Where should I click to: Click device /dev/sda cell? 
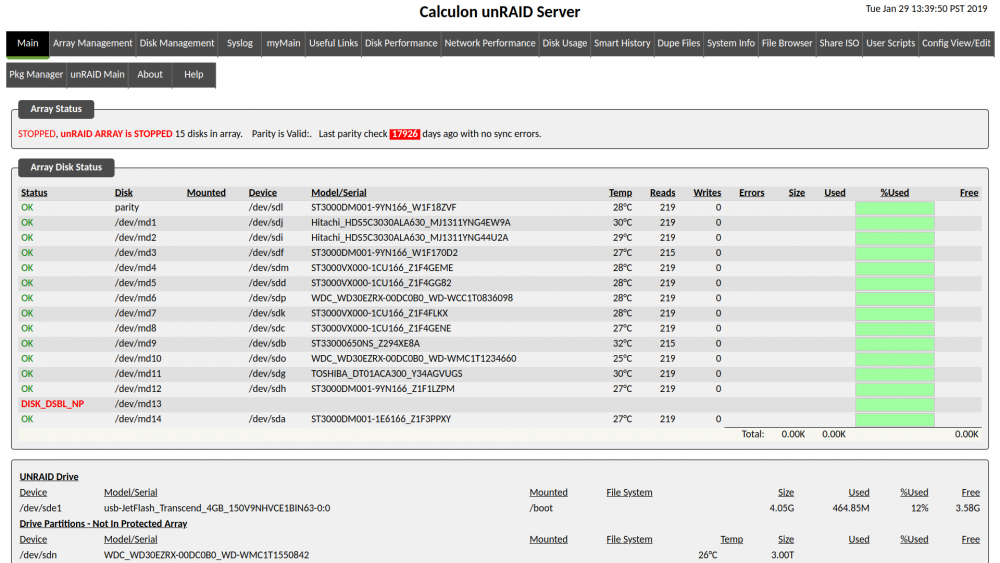[267, 419]
